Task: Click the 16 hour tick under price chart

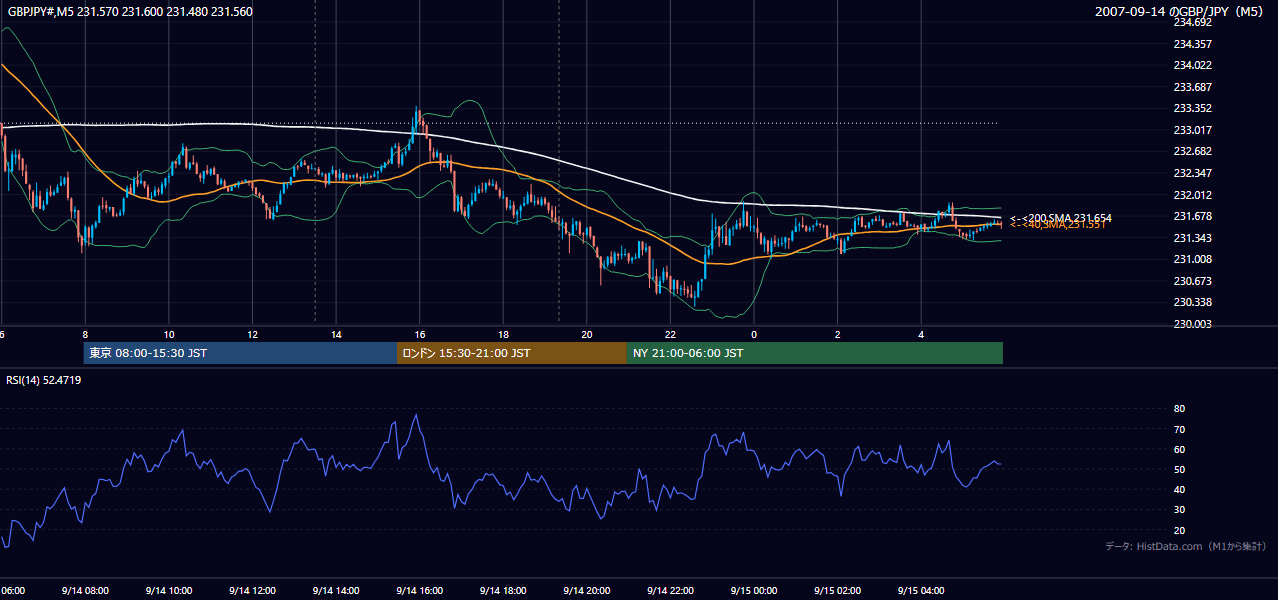Action: pos(420,335)
